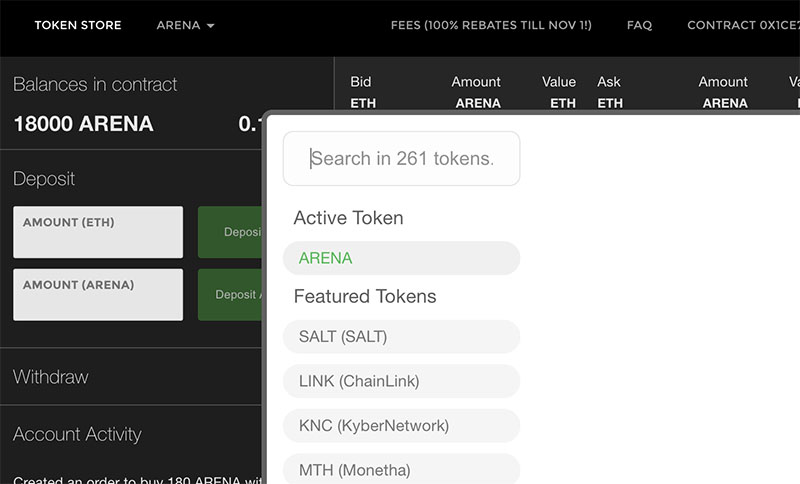Click the AMOUNT (ETH) deposit field
Screen dimensions: 800x484
[x=98, y=232]
